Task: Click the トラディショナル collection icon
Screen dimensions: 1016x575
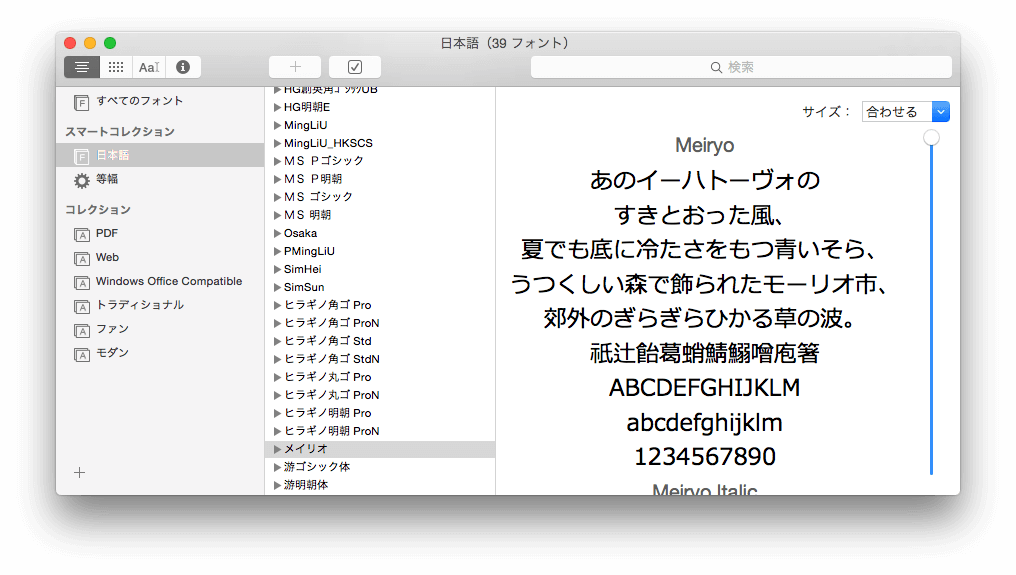Action: click(x=82, y=307)
